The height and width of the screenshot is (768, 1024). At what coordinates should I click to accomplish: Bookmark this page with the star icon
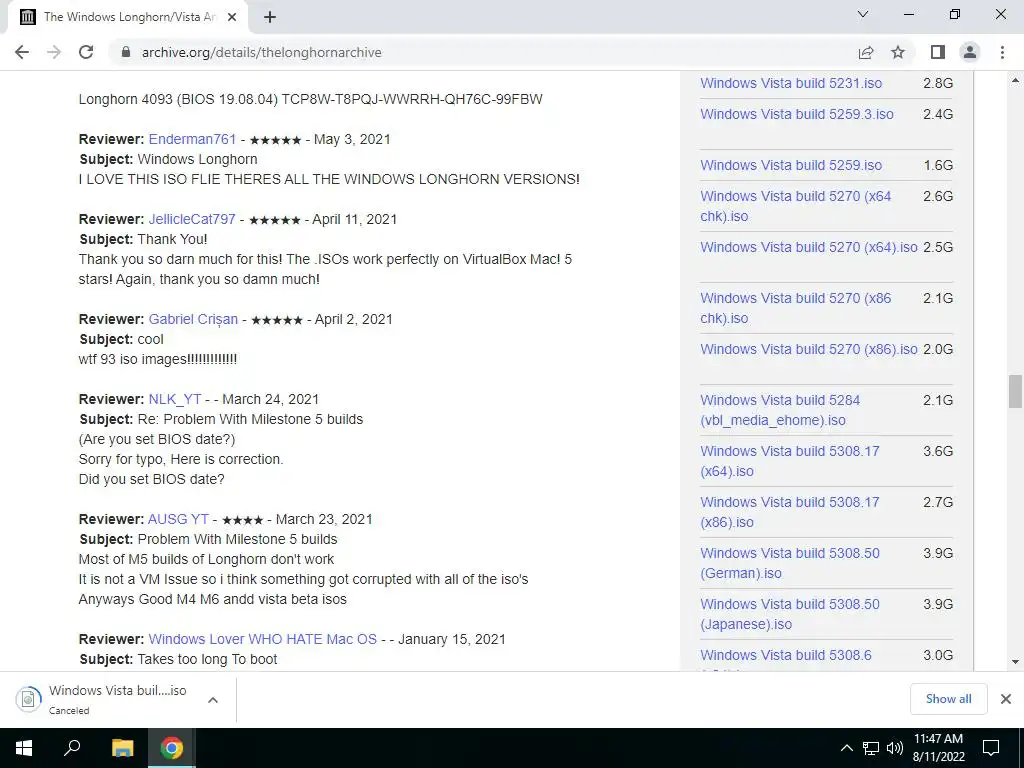898,52
